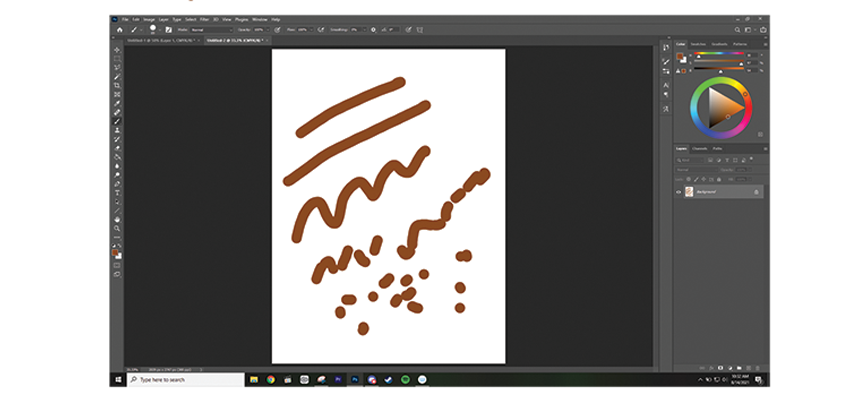This screenshot has height=394, width=859.
Task: Select the Eraser tool
Action: click(117, 148)
